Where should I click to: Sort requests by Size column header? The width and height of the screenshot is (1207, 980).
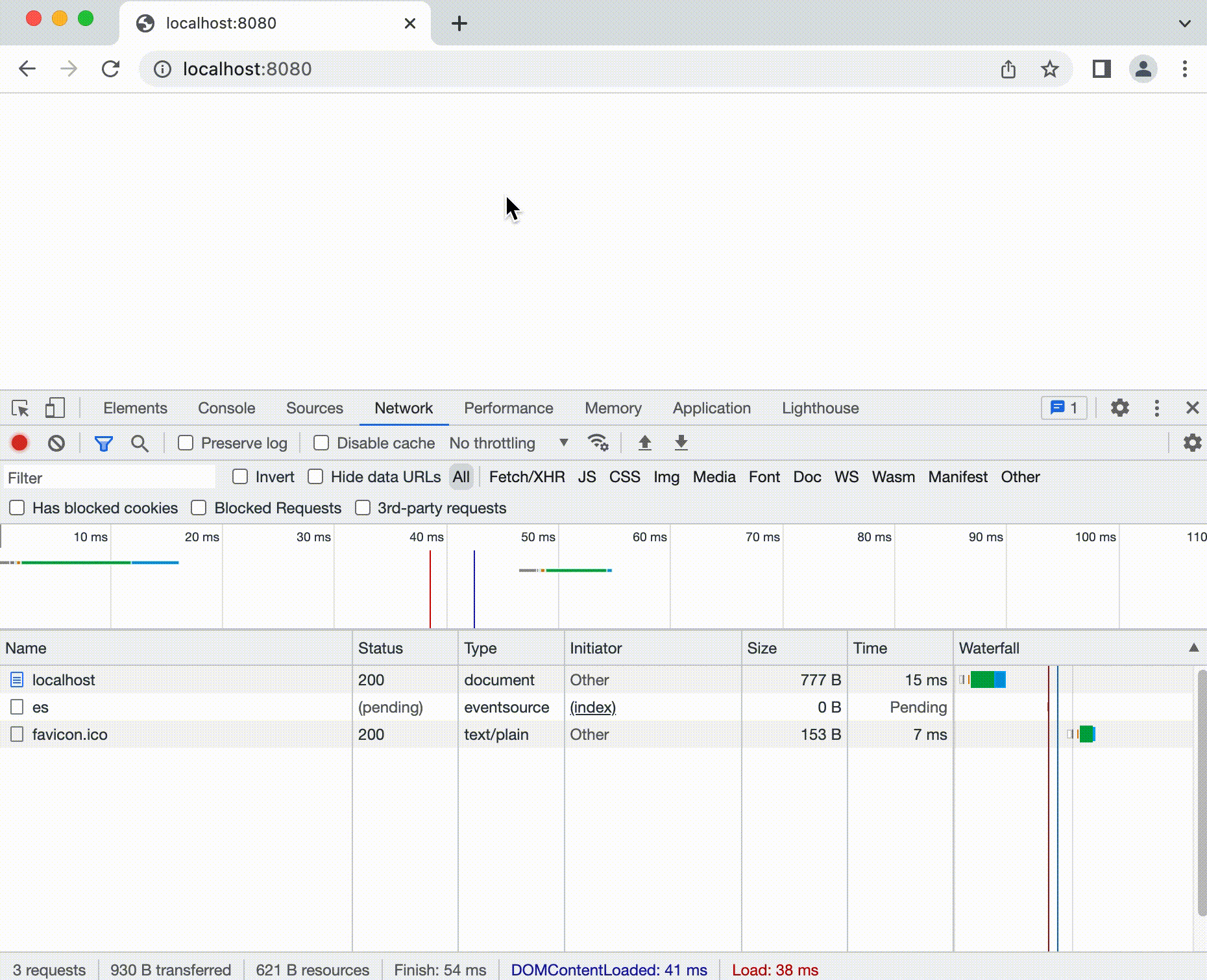tap(794, 648)
